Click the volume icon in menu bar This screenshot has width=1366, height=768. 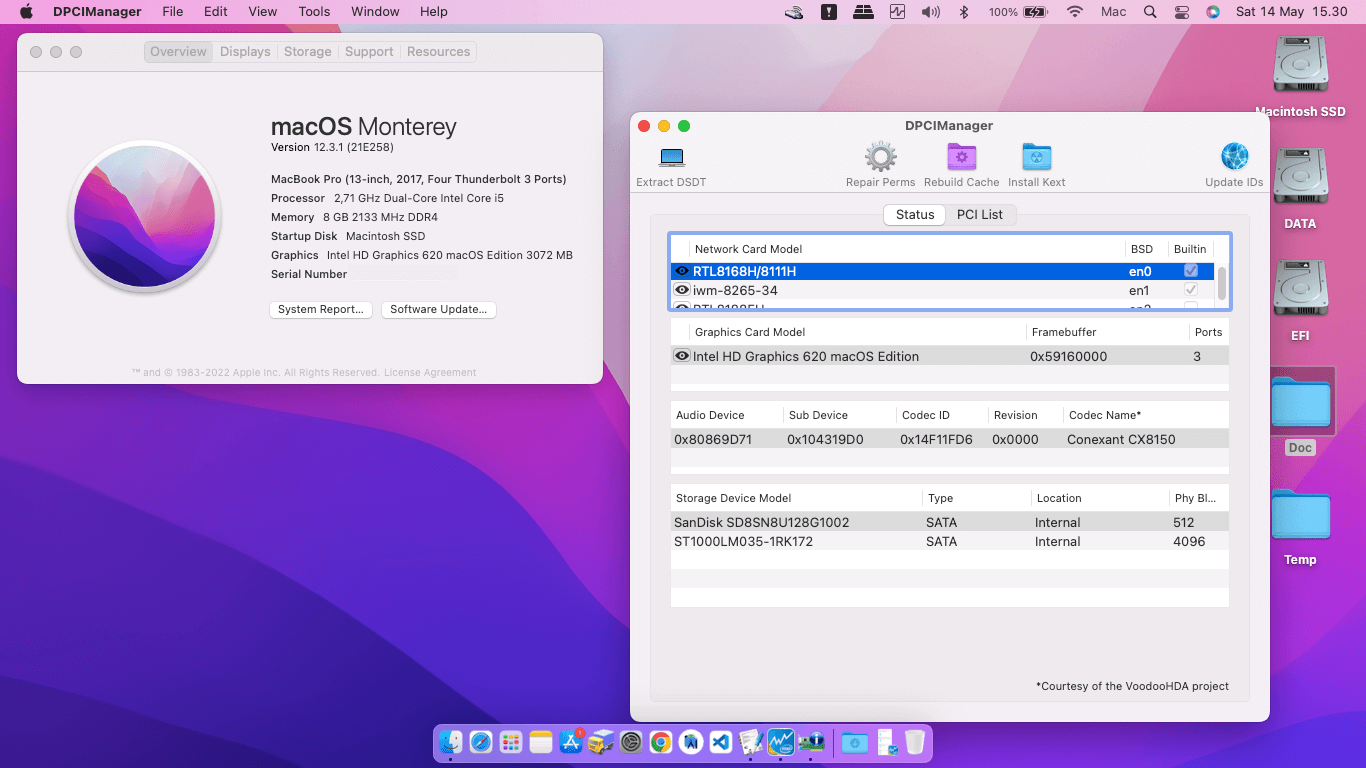click(930, 12)
